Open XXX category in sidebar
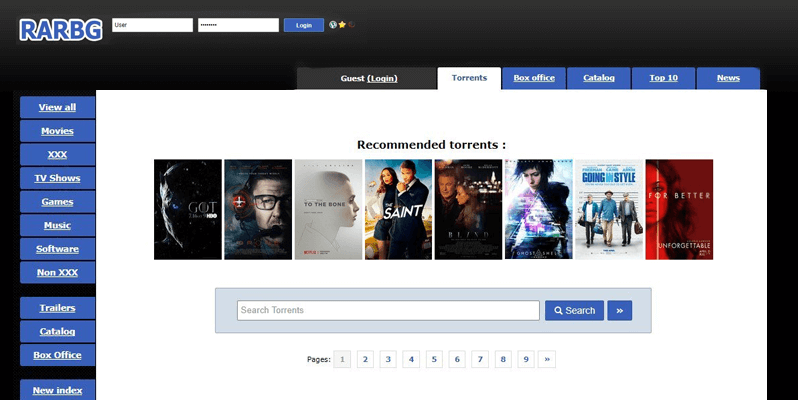This screenshot has height=400, width=798. click(x=58, y=155)
